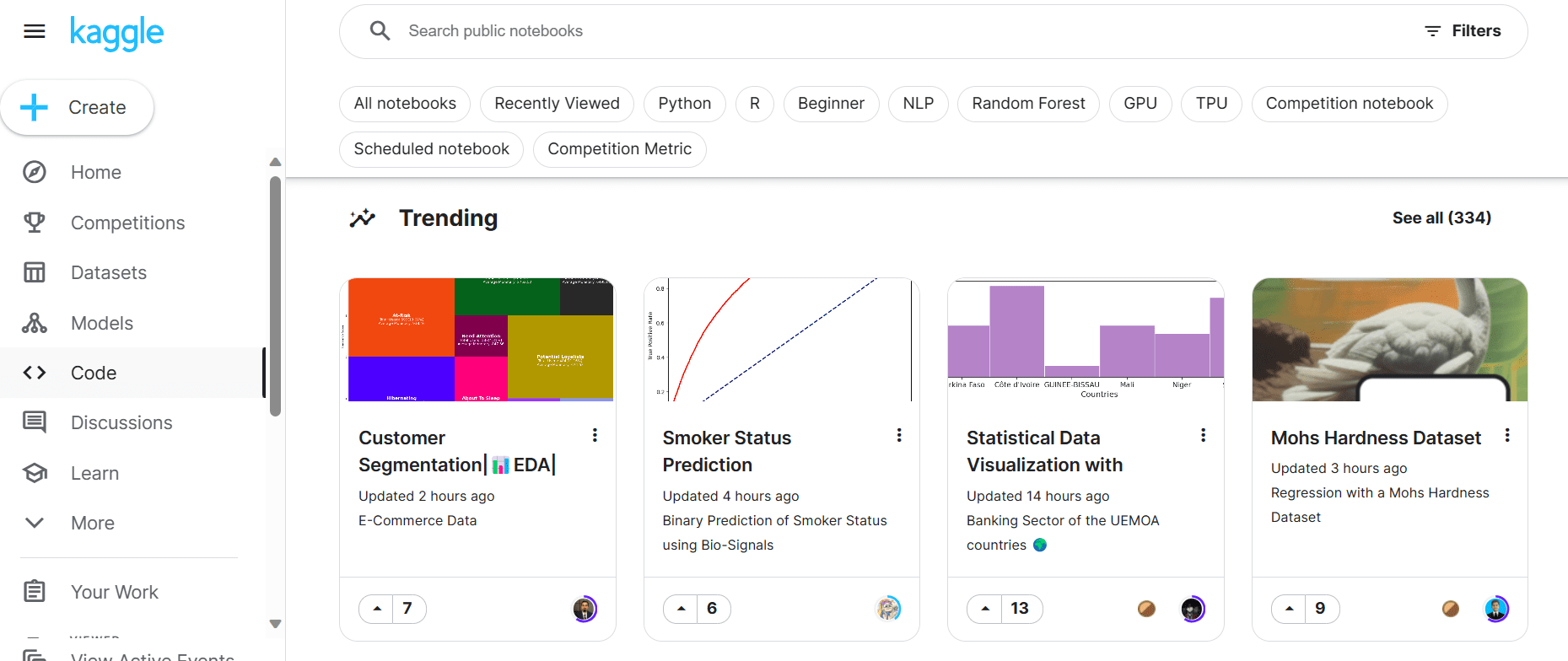Open author avatar on Statistical Data card

coord(1192,609)
